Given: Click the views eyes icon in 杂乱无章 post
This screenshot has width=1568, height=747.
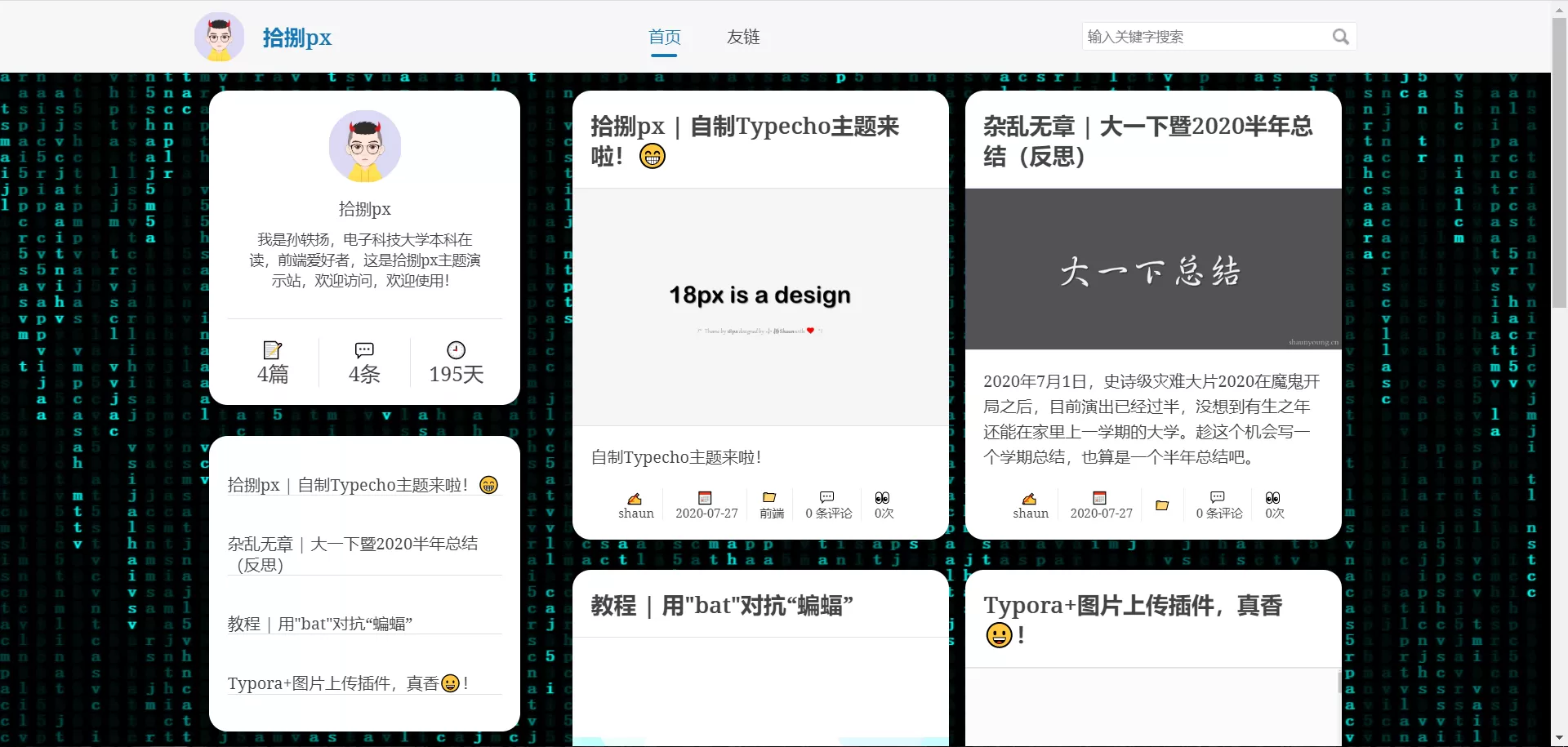Looking at the screenshot, I should pos(1273,498).
